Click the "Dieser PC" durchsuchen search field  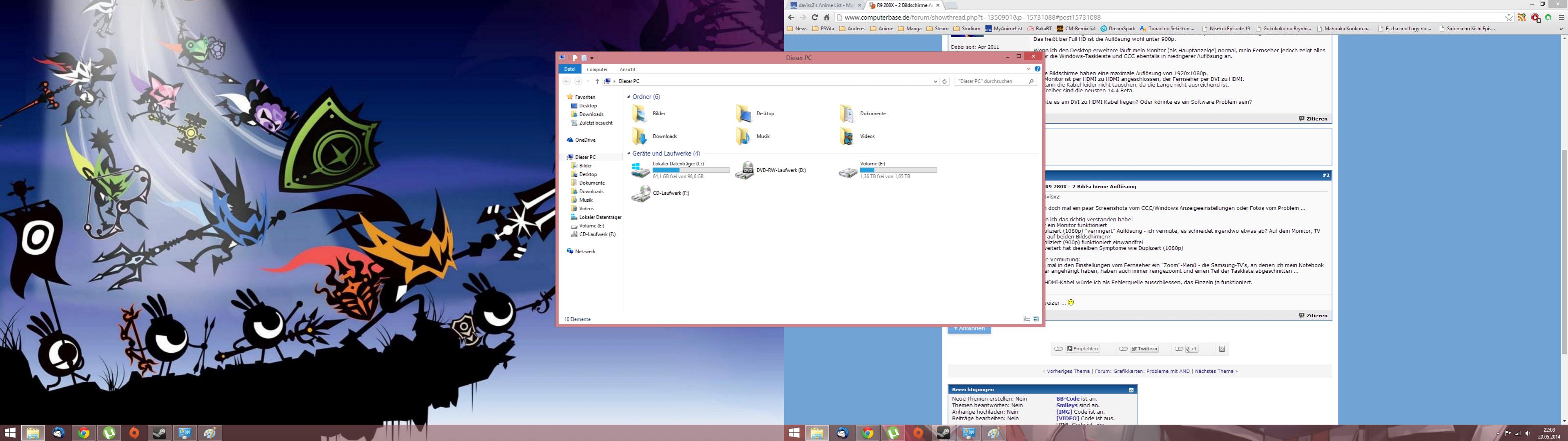[989, 82]
